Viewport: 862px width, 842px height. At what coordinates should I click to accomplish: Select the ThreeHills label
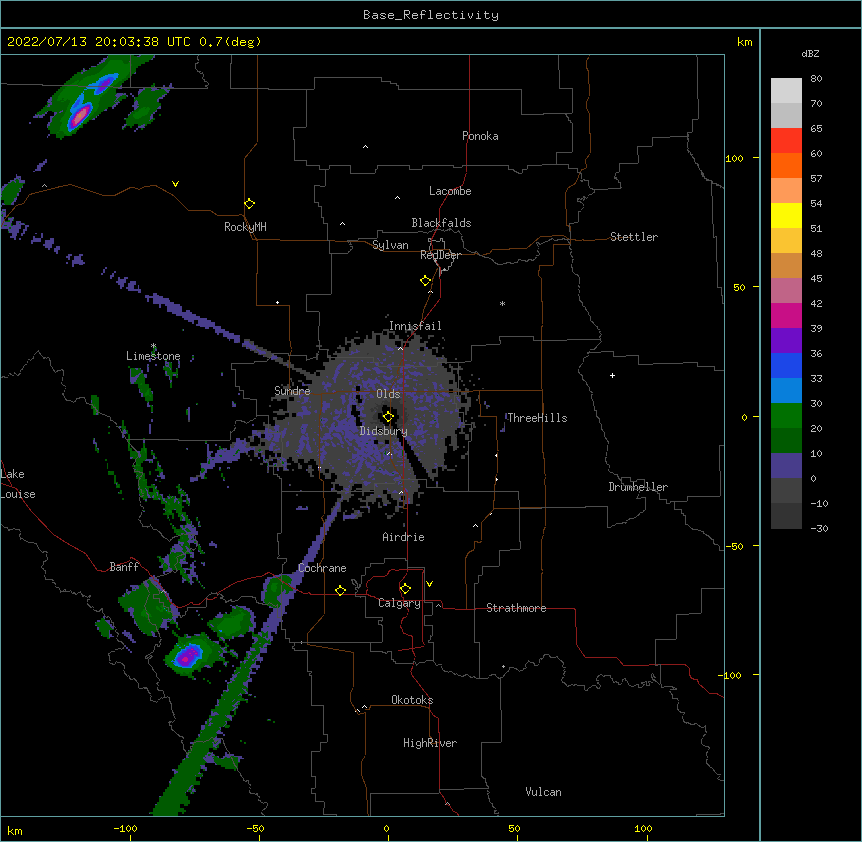click(537, 418)
